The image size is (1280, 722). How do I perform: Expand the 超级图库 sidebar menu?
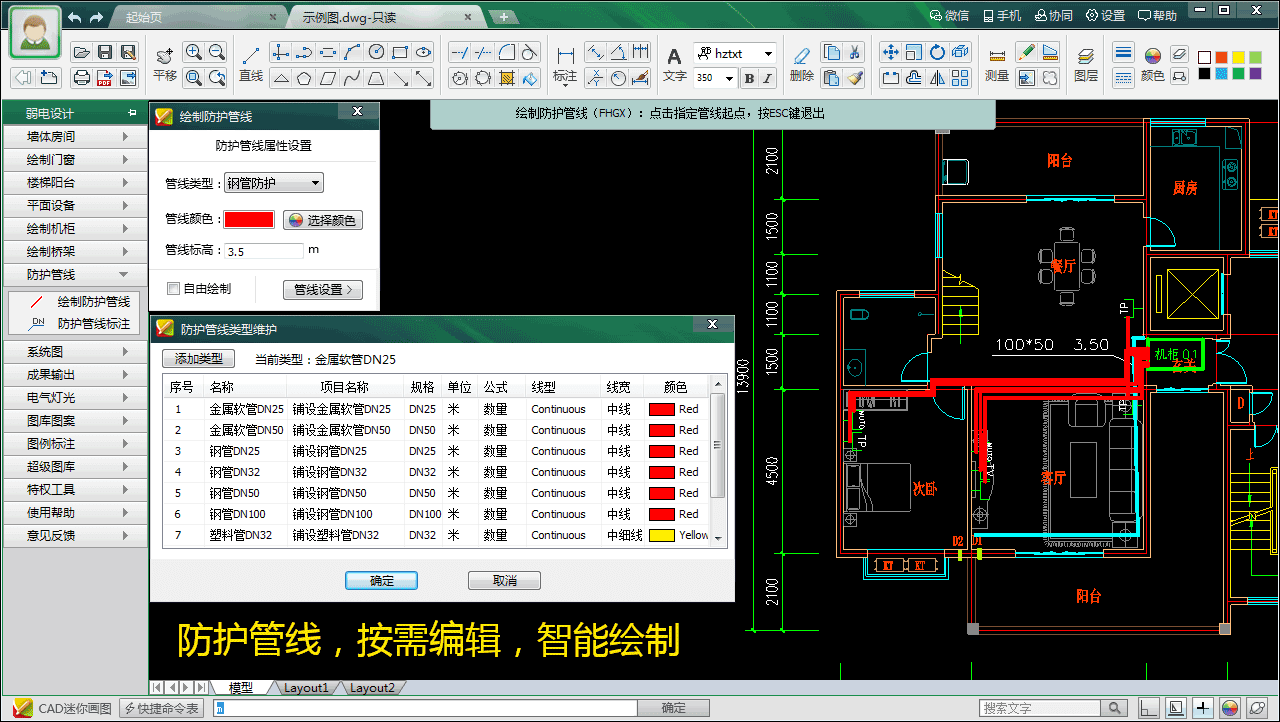(75, 466)
